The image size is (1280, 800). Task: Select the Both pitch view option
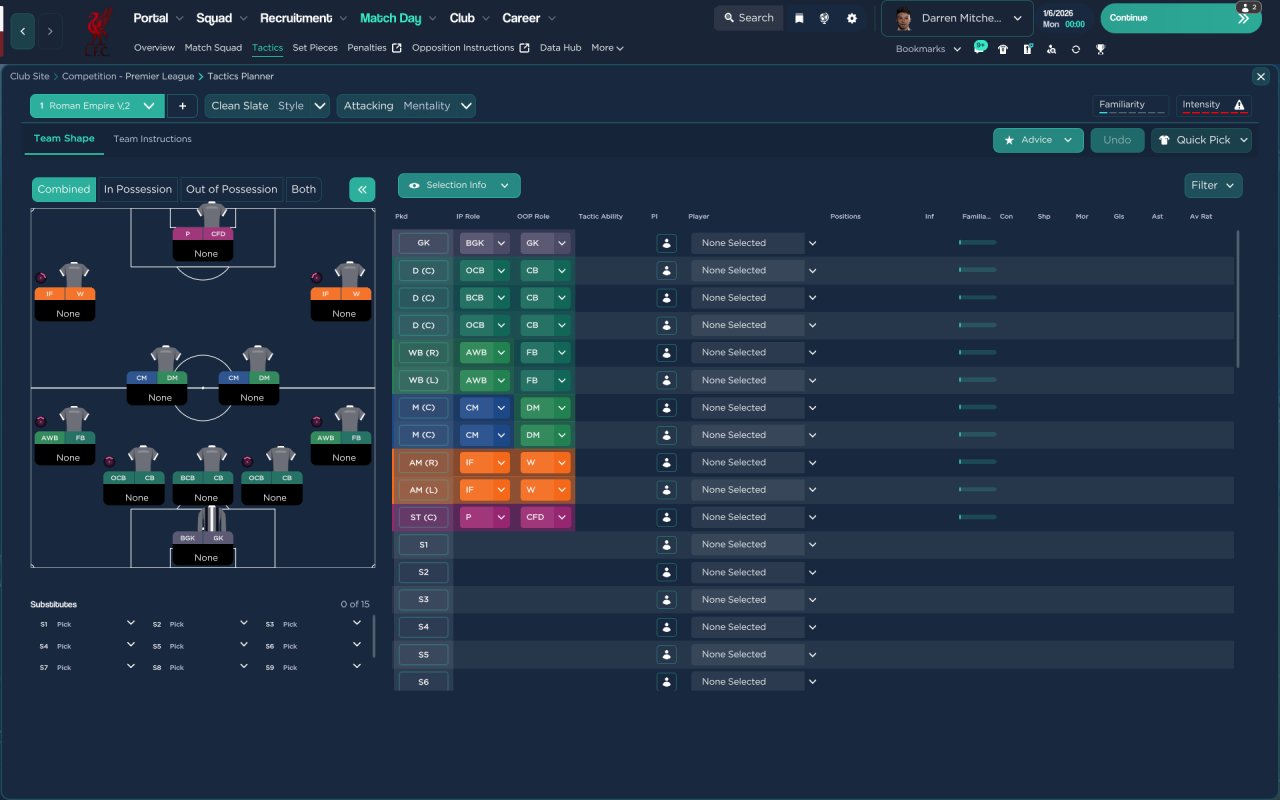(x=304, y=189)
